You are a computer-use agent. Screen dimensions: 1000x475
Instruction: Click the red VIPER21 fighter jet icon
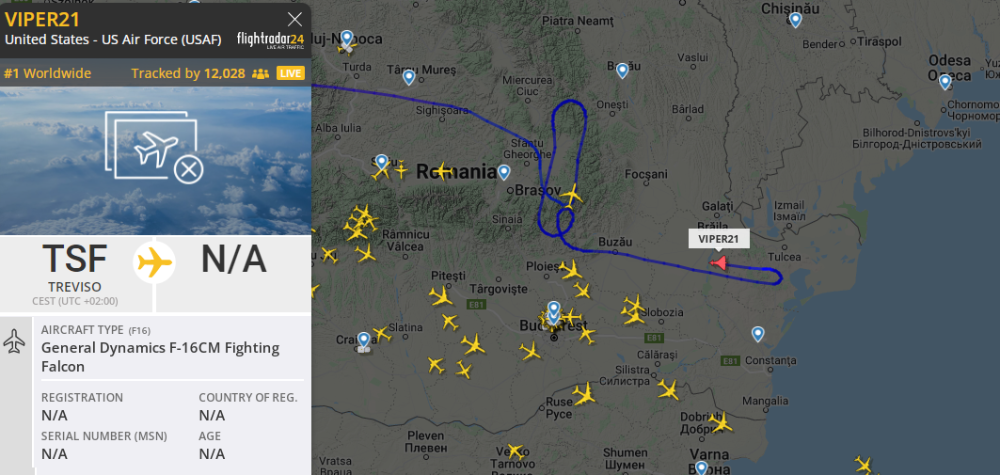(718, 263)
